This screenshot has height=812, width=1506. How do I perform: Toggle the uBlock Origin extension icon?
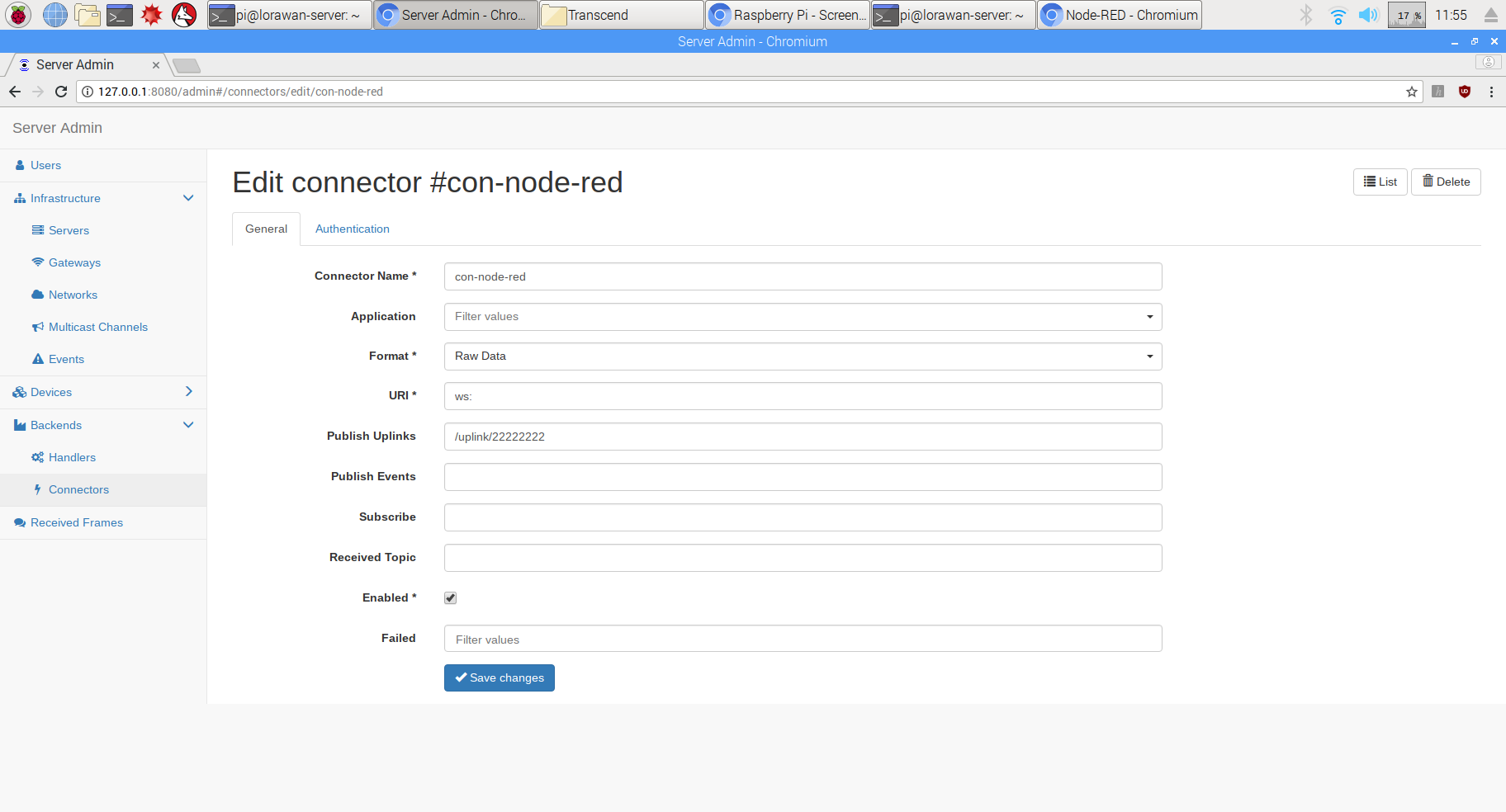pyautogui.click(x=1465, y=92)
